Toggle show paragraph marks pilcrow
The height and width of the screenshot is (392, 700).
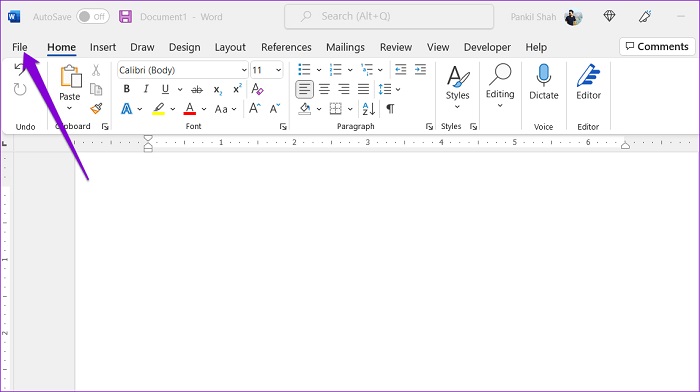coord(390,108)
